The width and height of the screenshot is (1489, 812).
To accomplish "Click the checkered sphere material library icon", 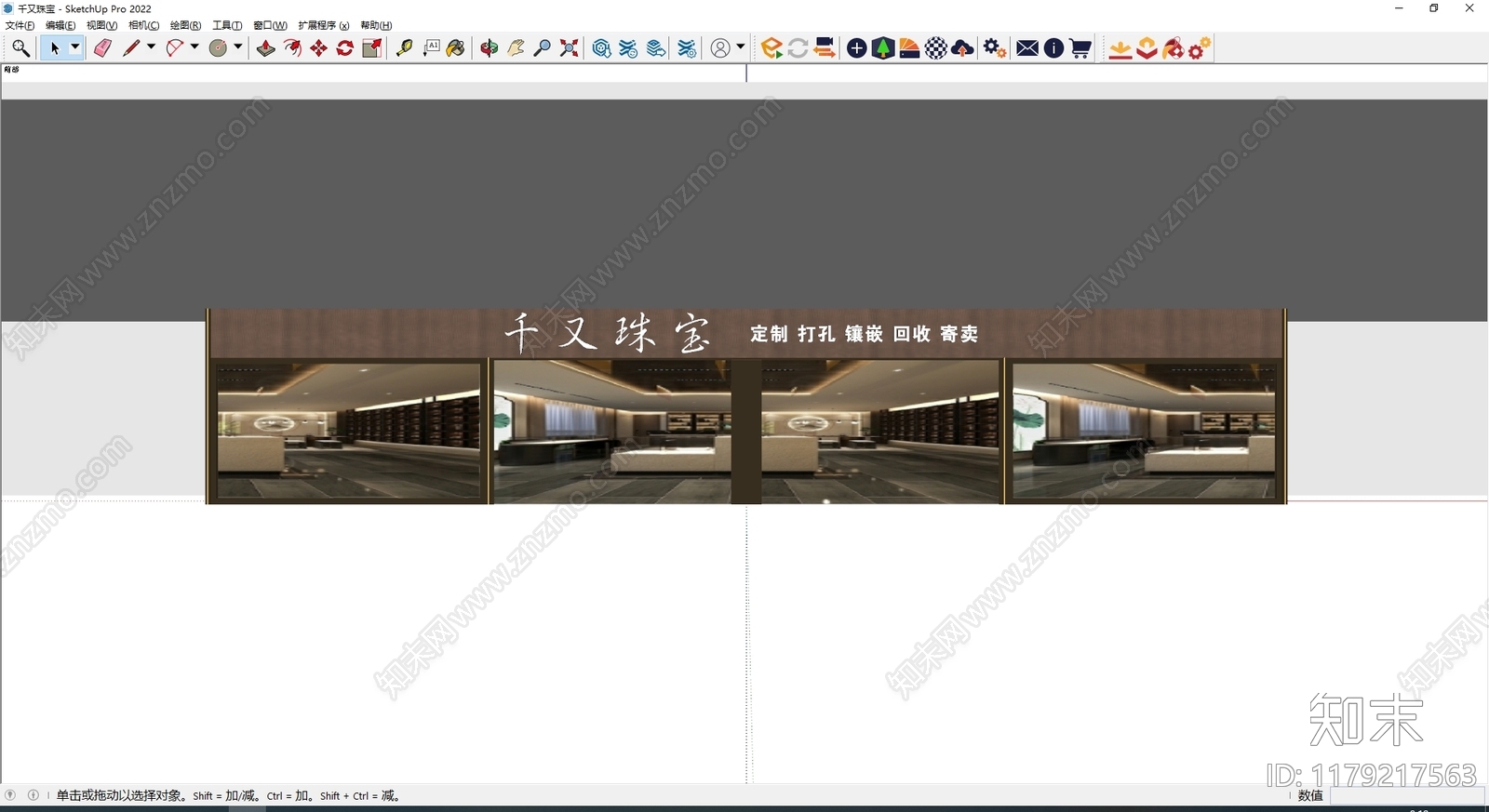I will click(936, 48).
